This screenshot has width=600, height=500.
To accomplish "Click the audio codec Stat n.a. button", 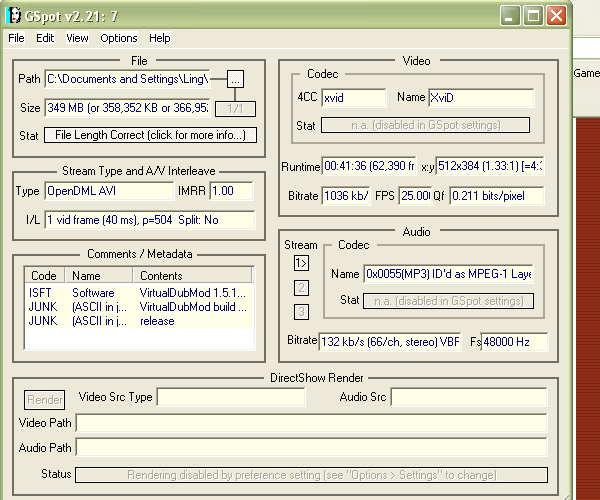I will click(448, 301).
